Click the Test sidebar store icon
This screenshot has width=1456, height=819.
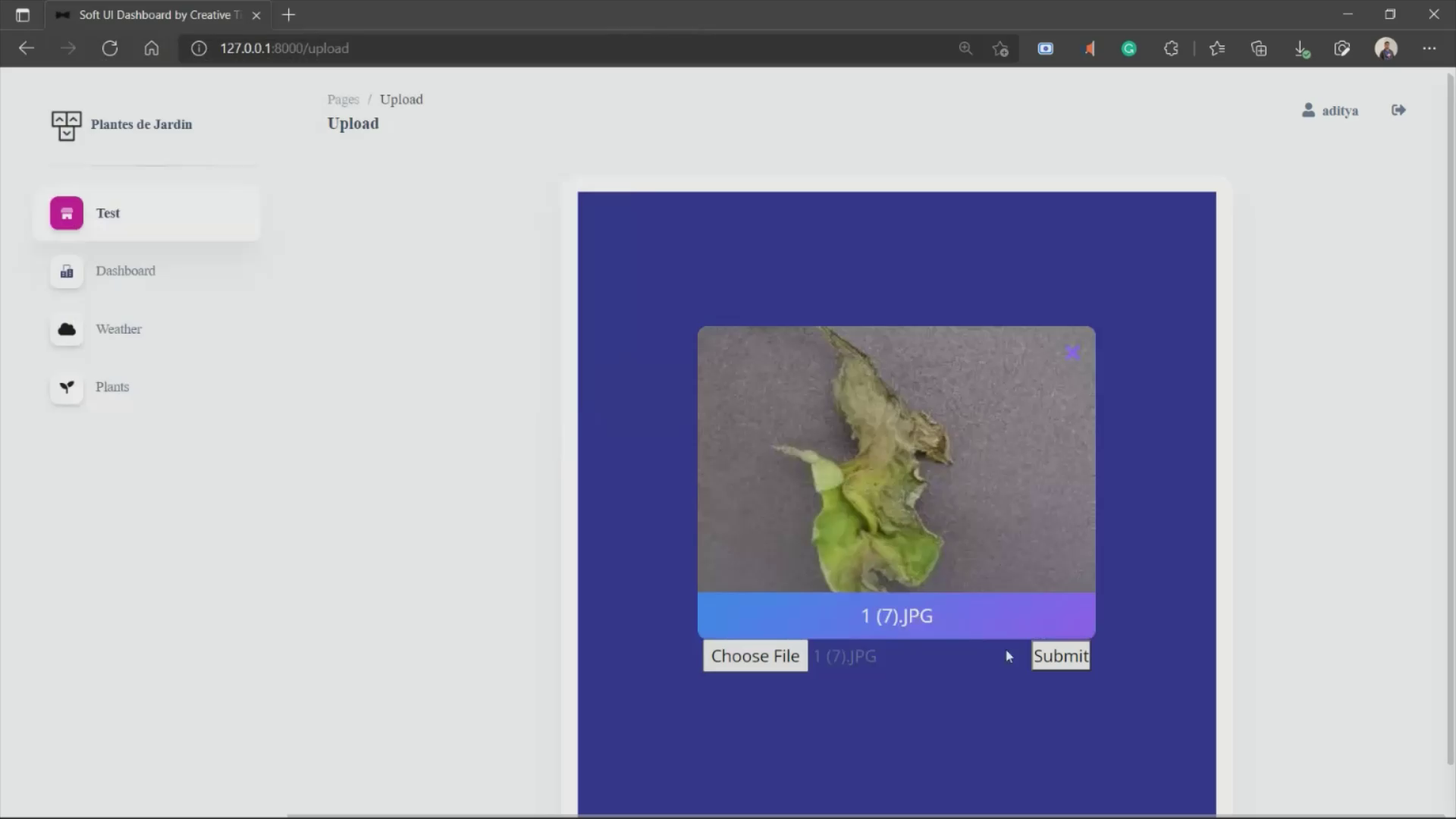[67, 213]
